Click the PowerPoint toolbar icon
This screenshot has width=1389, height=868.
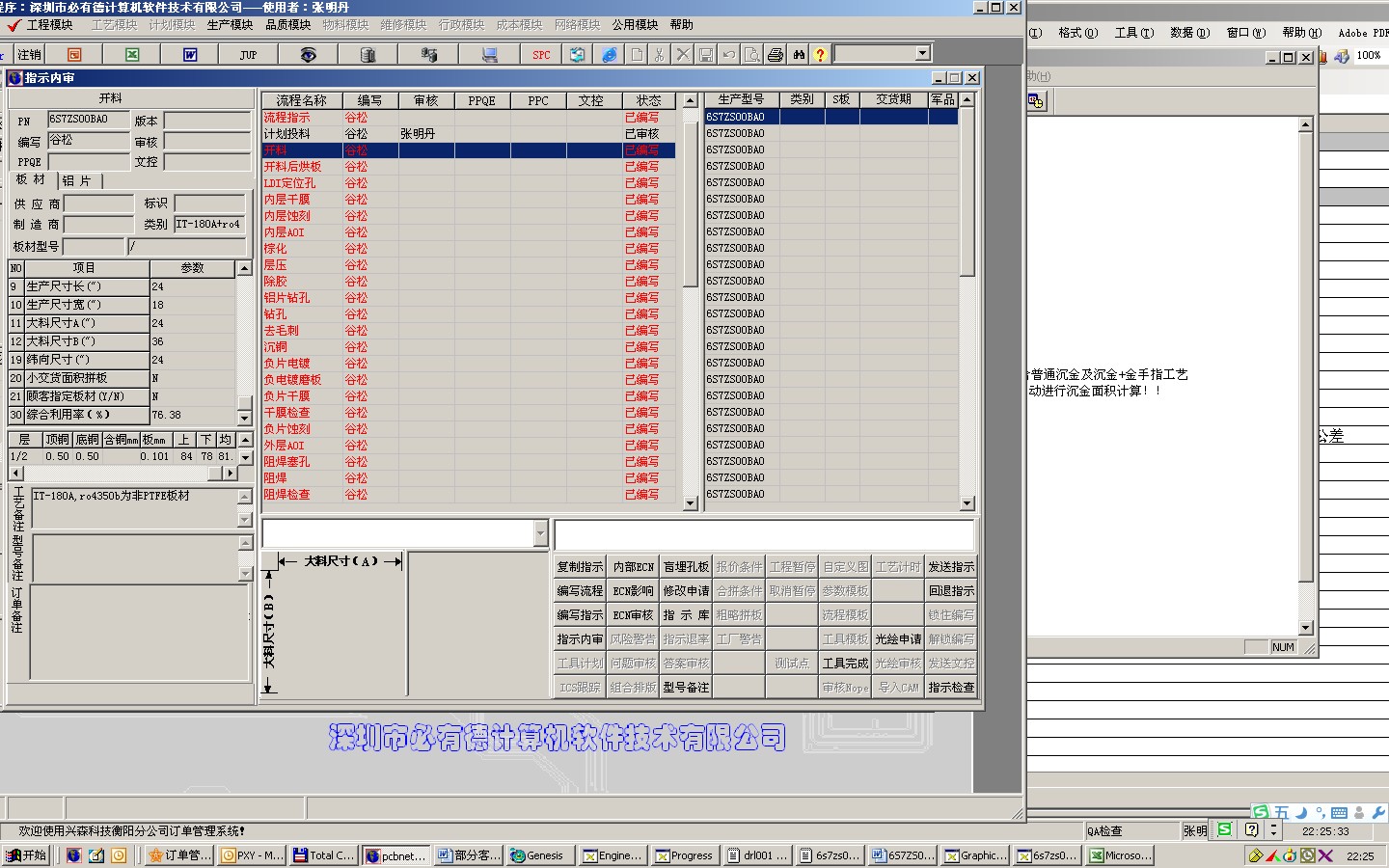point(74,55)
